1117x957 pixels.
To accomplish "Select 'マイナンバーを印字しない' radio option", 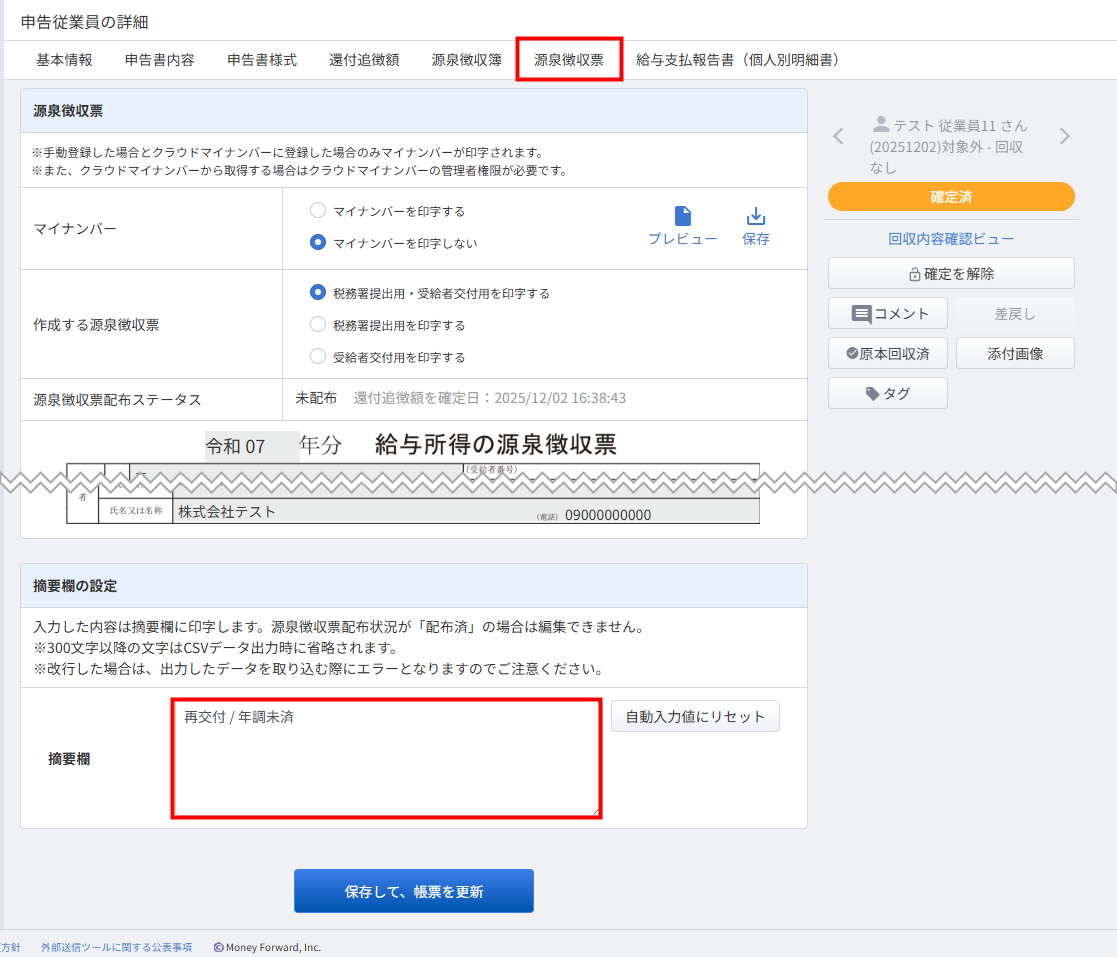I will tap(318, 242).
